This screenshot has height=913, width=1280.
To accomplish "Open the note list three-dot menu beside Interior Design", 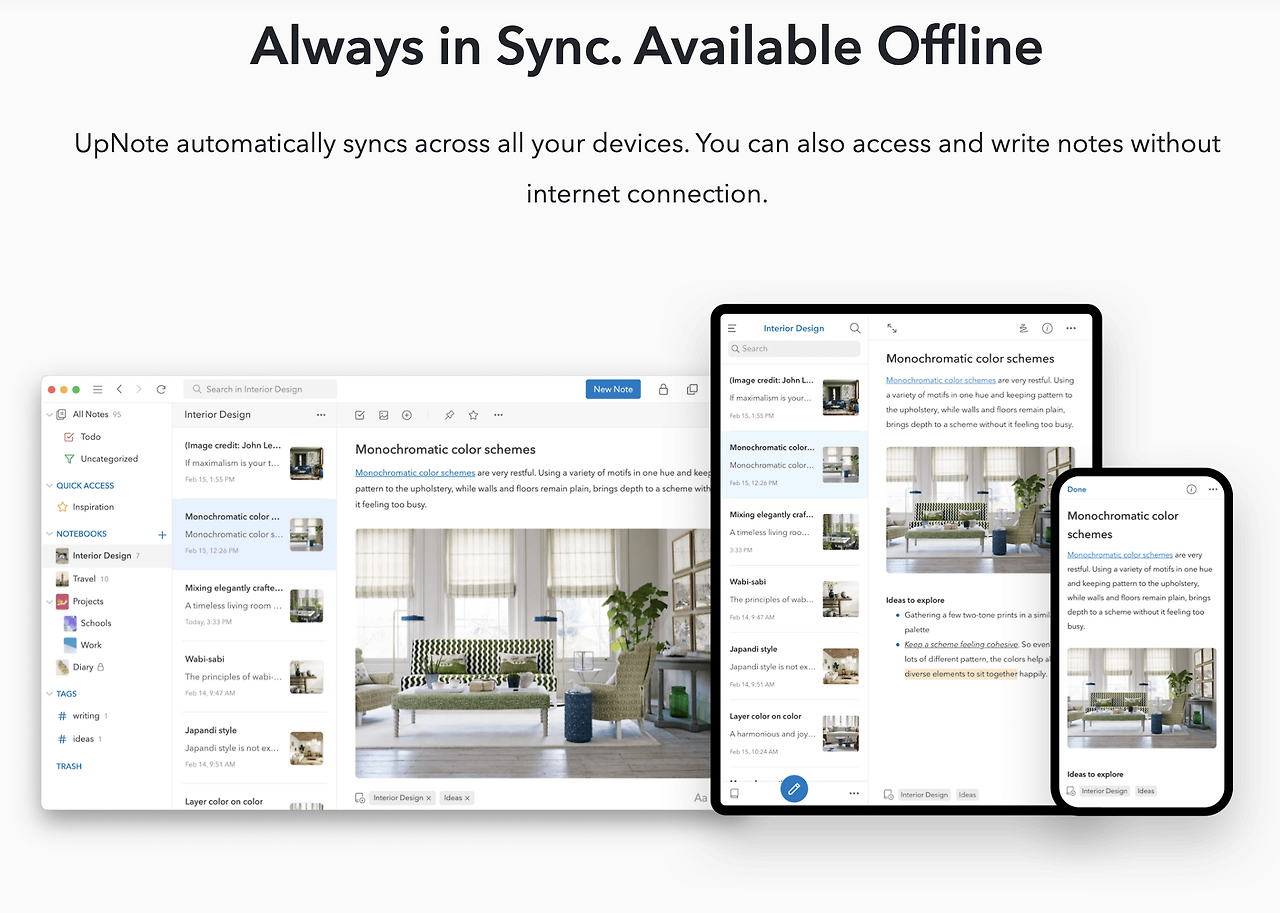I will tap(321, 415).
